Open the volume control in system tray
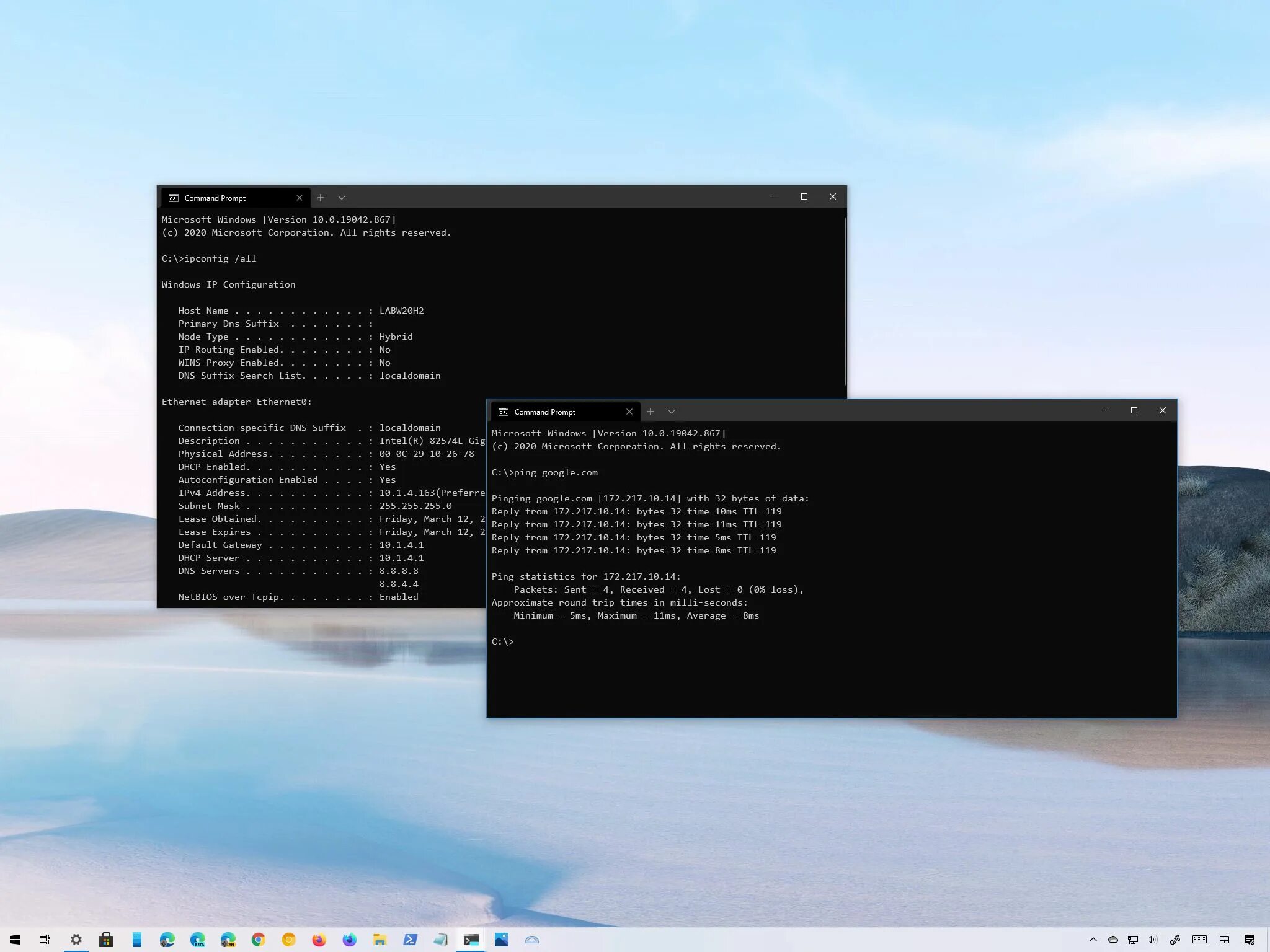This screenshot has width=1270, height=952. (1152, 940)
